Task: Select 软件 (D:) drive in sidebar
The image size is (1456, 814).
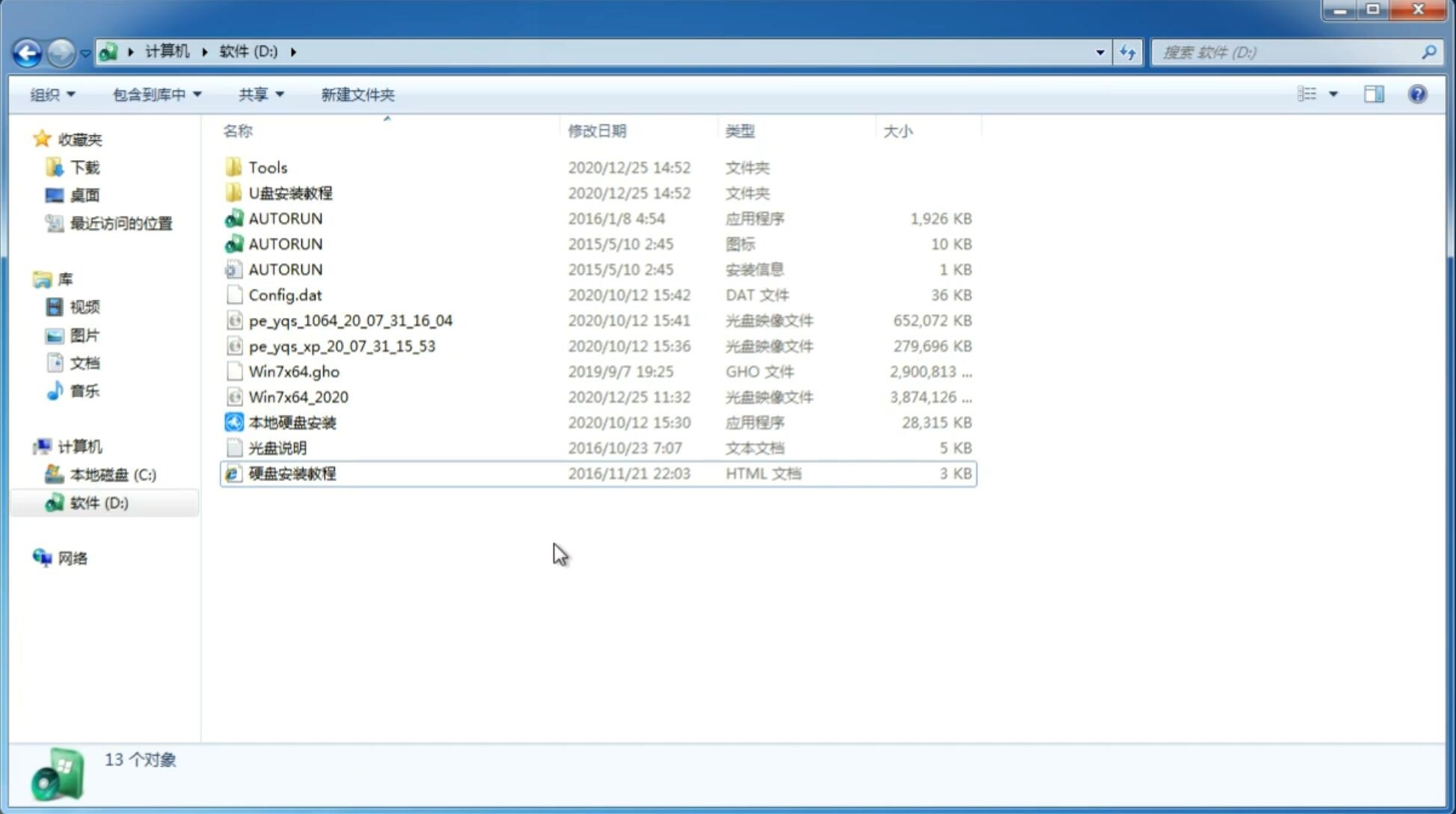Action: (x=98, y=503)
